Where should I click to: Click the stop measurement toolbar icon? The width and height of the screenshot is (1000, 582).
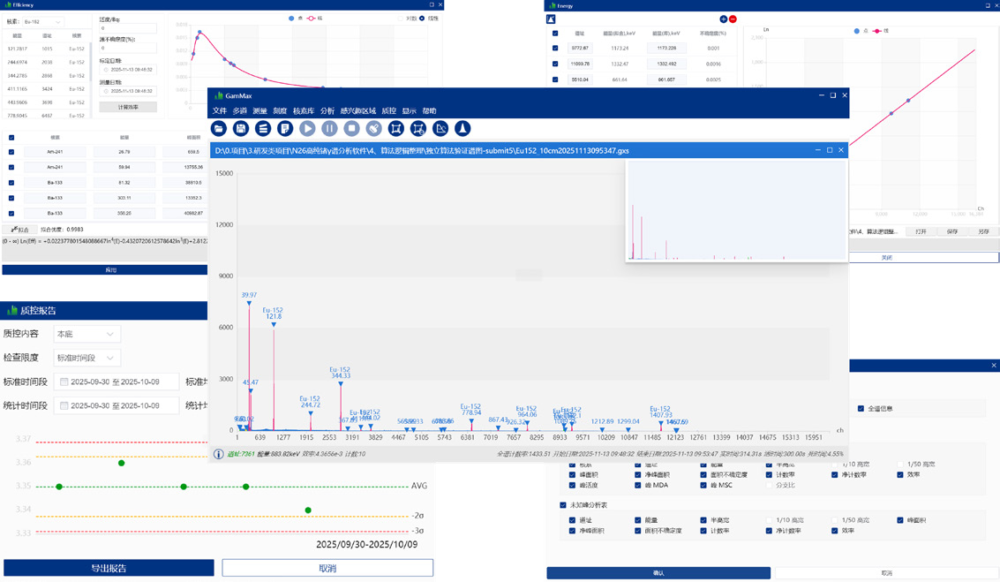tap(351, 129)
